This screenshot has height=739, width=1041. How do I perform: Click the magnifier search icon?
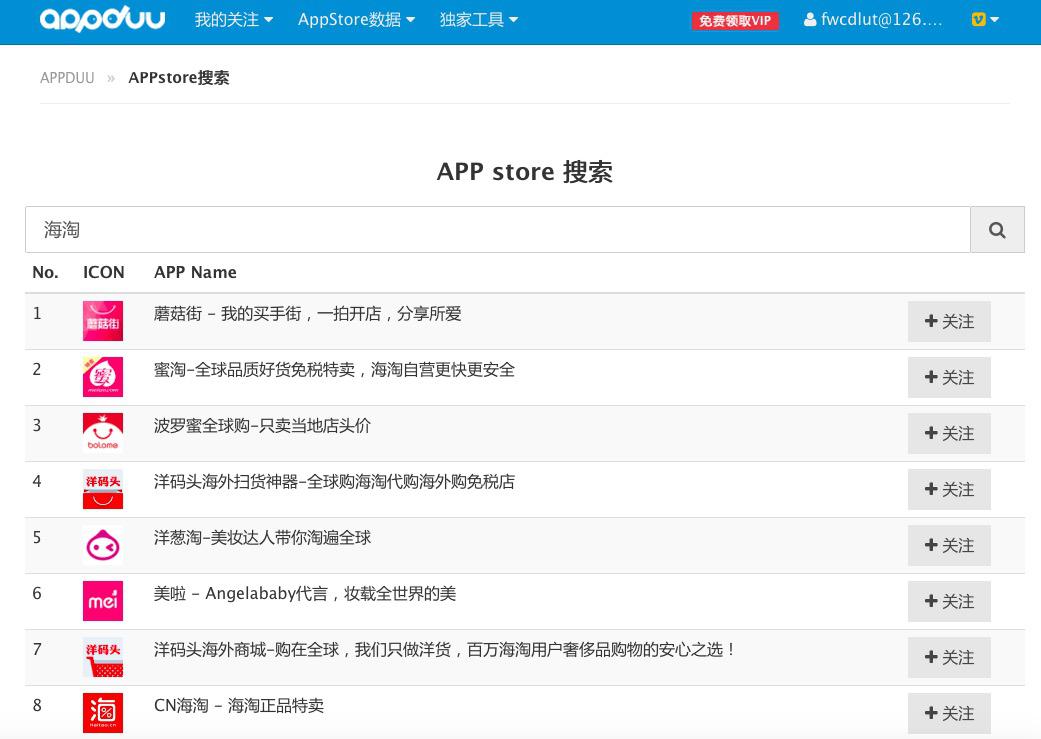pyautogui.click(x=997, y=229)
